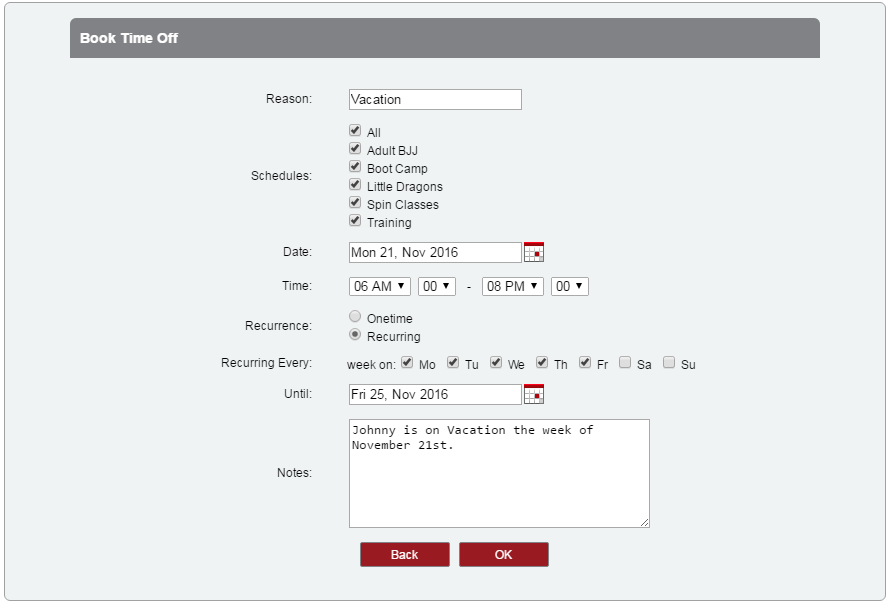Click into the Reason text field
This screenshot has width=893, height=610.
click(435, 99)
